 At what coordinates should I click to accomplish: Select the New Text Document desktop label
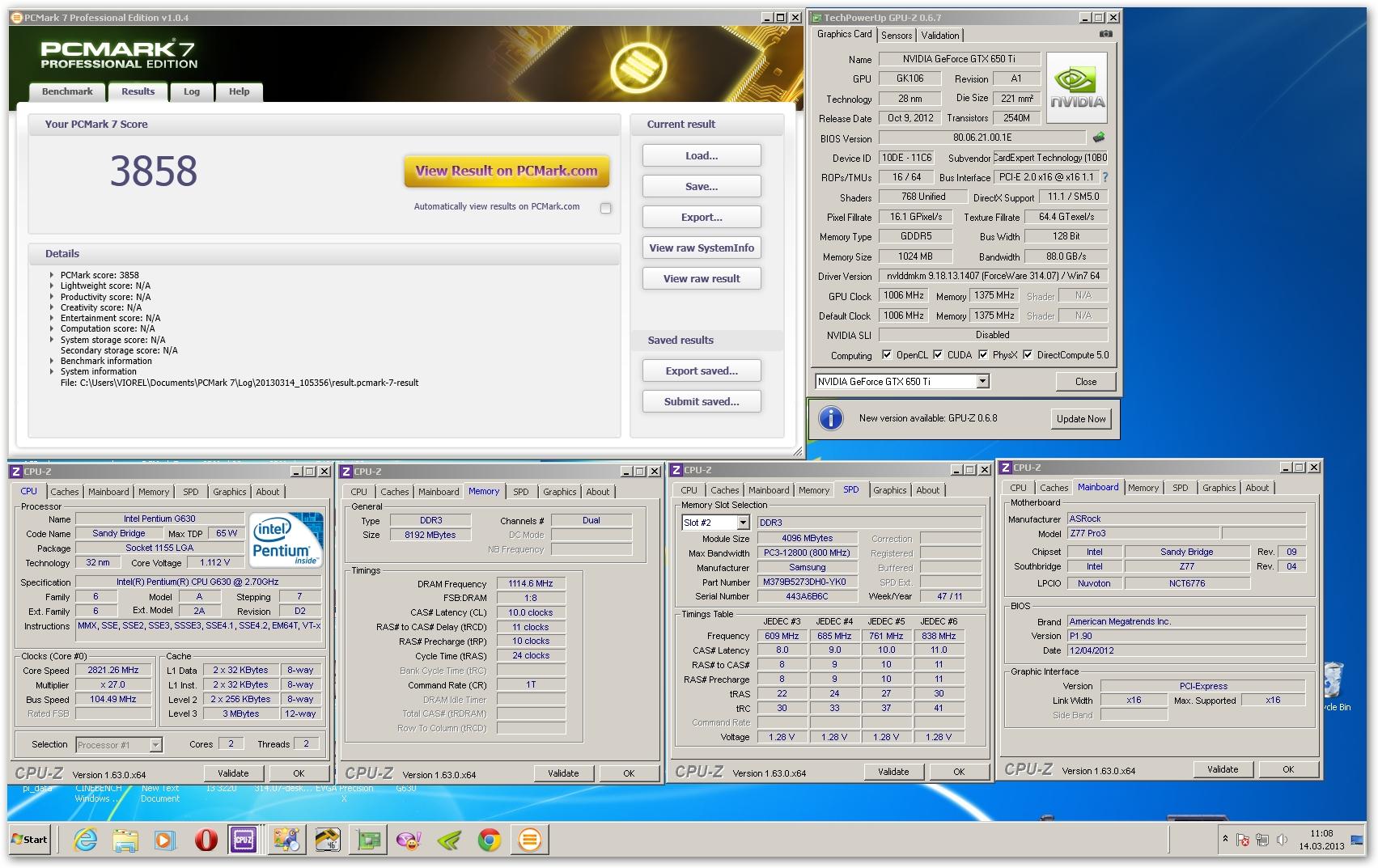point(160,793)
